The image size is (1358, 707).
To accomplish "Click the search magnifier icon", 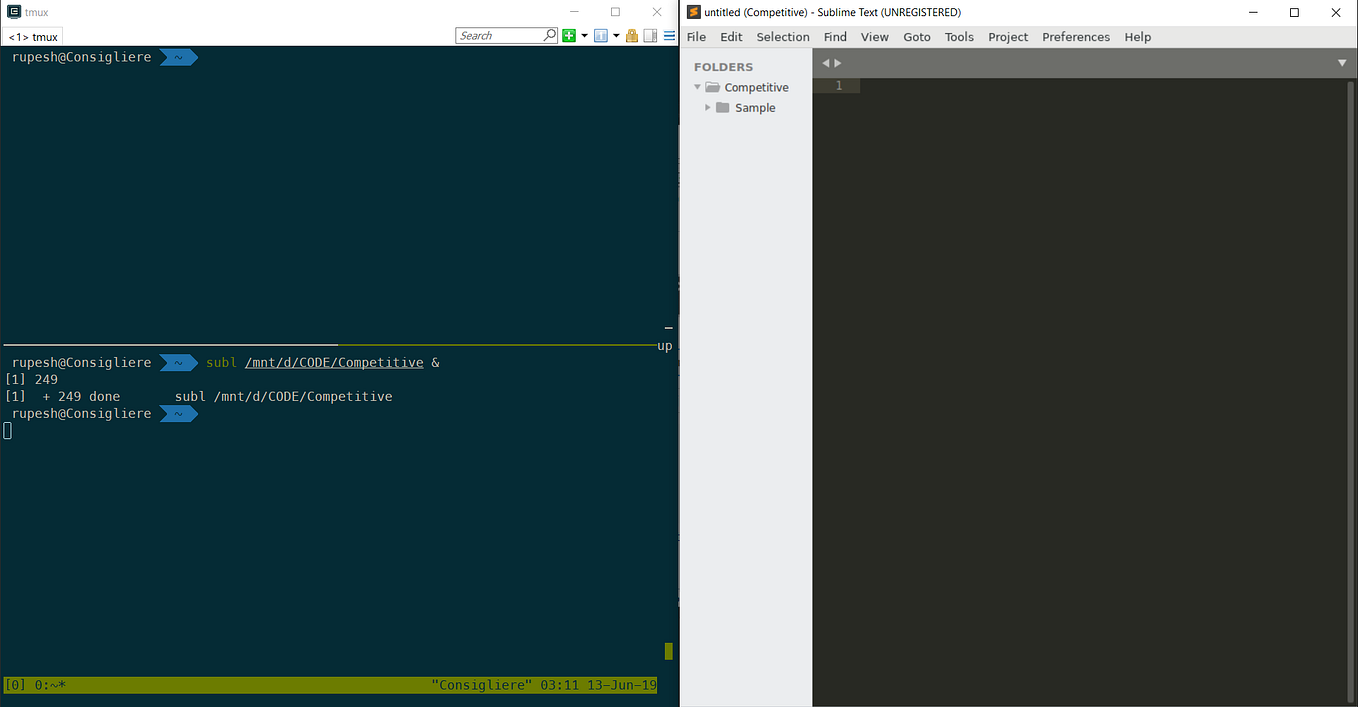I will [549, 35].
